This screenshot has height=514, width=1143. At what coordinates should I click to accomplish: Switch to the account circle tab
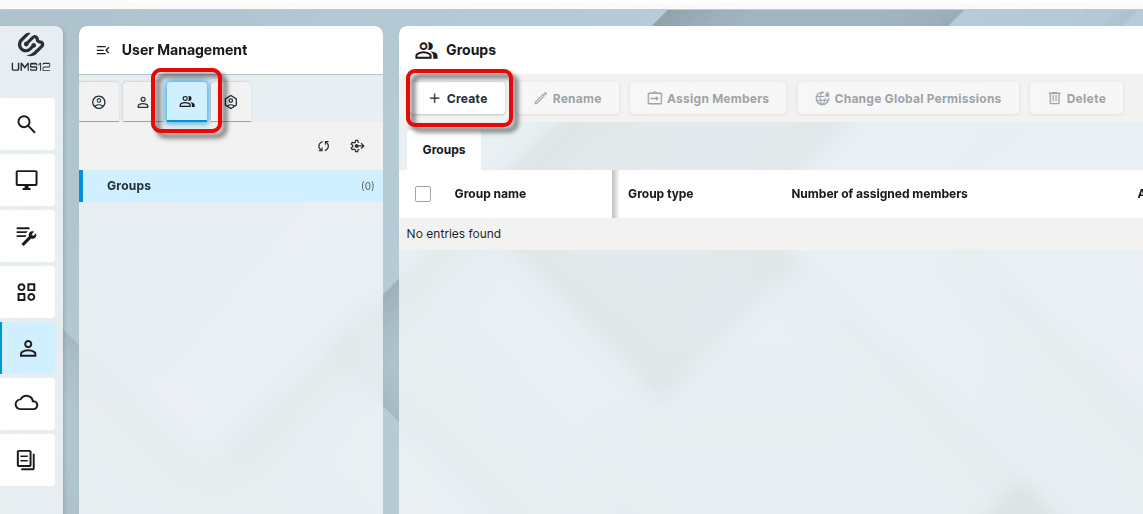(99, 102)
